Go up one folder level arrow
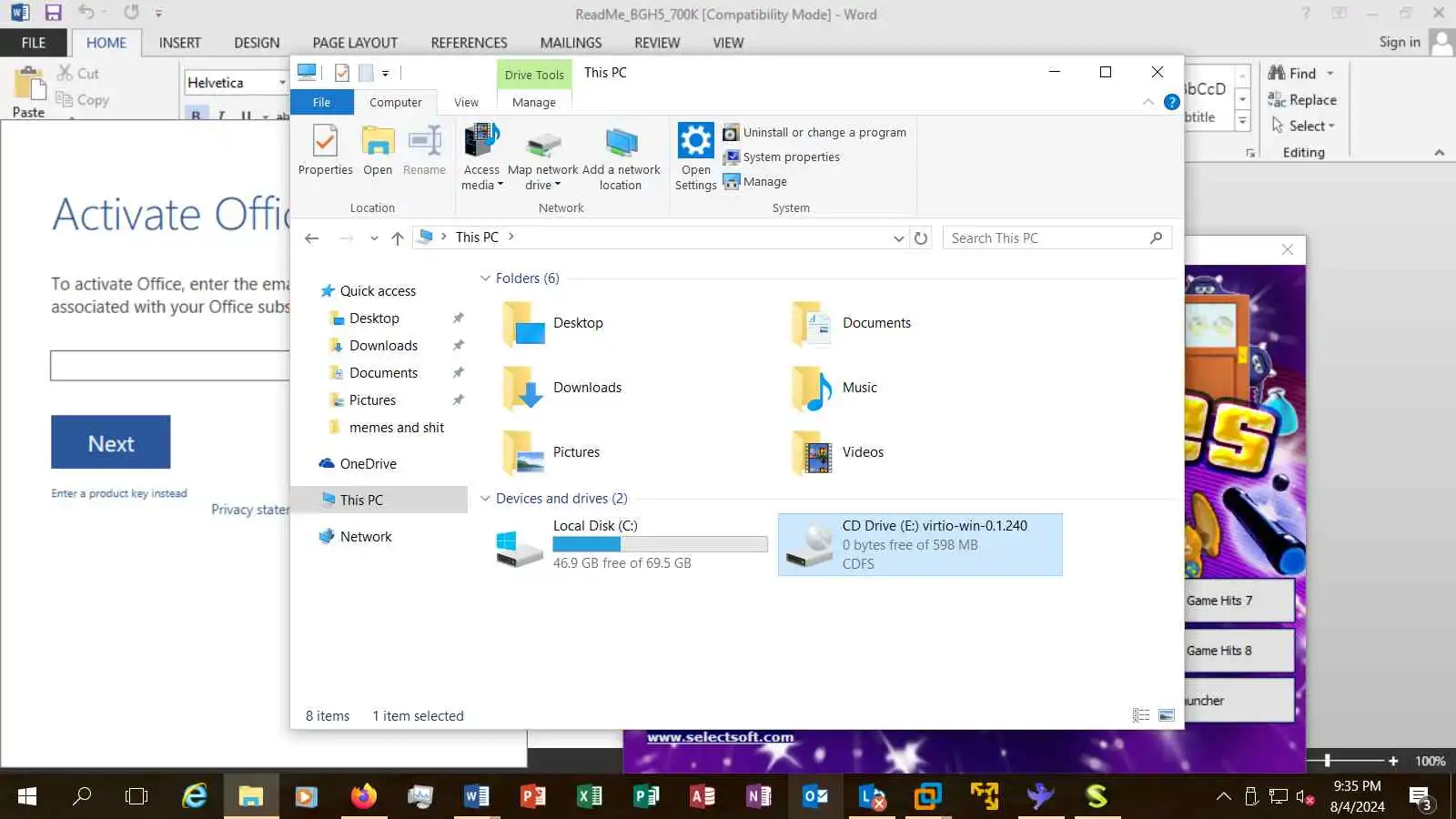The image size is (1456, 819). pyautogui.click(x=398, y=238)
